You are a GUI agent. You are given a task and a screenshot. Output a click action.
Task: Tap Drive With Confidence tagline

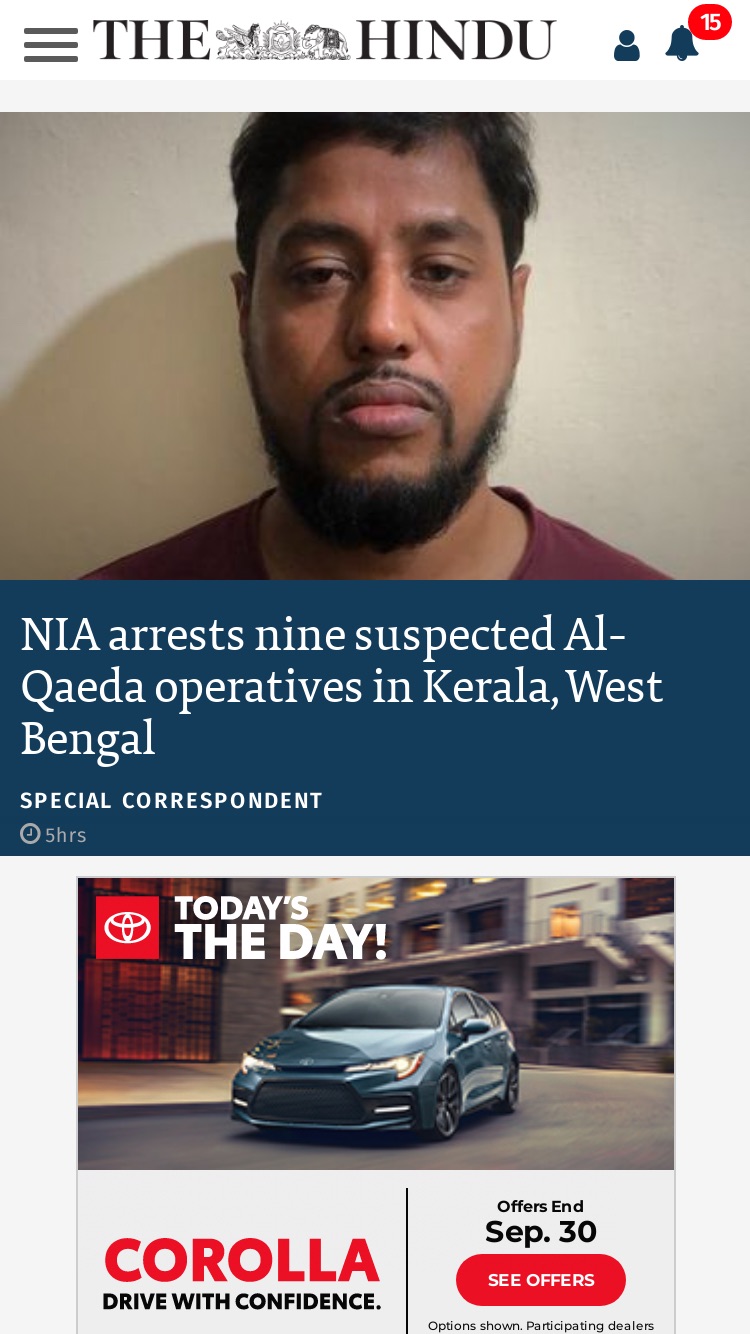click(x=242, y=1301)
